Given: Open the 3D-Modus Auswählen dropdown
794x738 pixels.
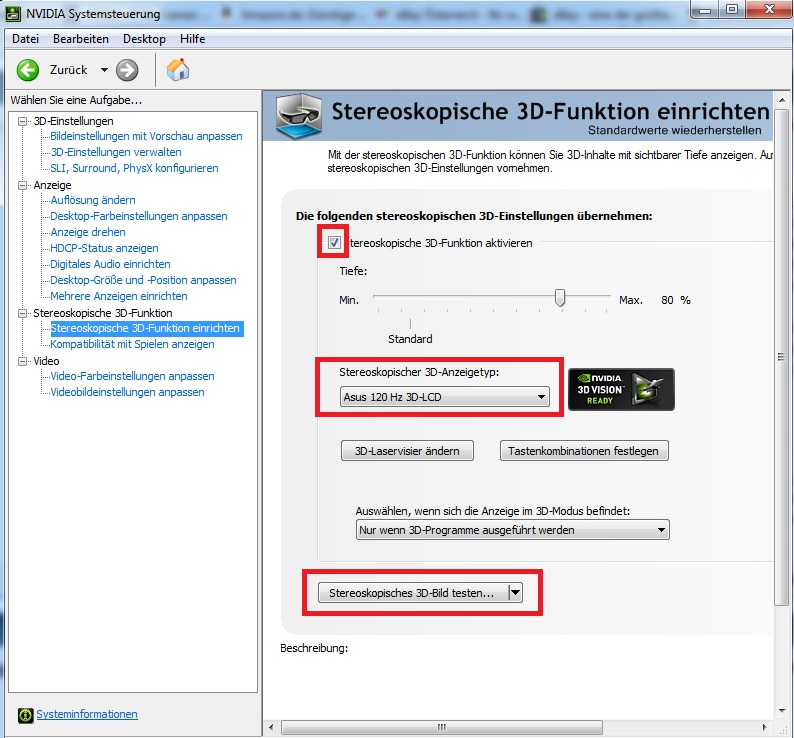Looking at the screenshot, I should click(x=512, y=530).
